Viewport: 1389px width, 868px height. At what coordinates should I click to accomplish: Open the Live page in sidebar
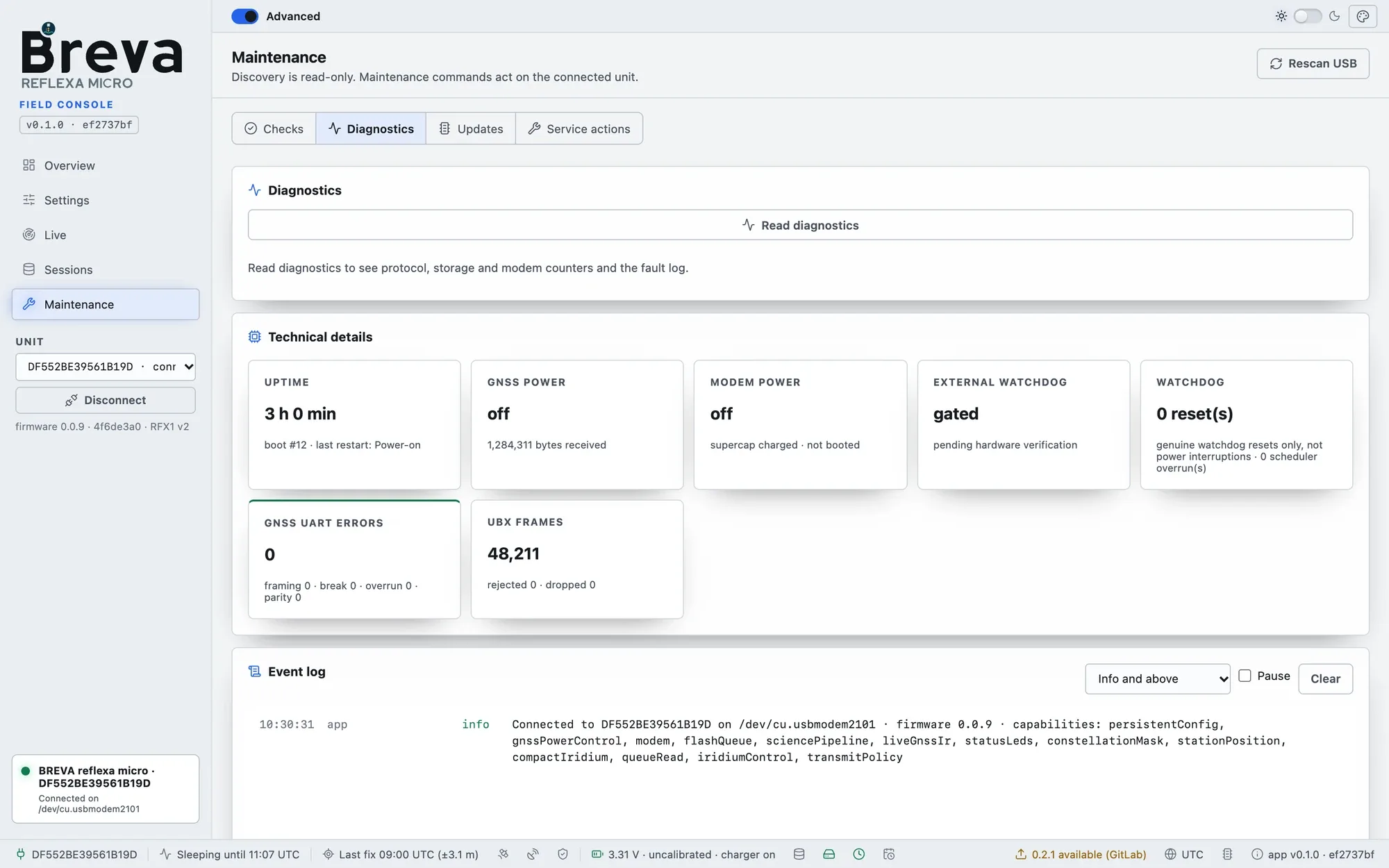click(x=106, y=235)
